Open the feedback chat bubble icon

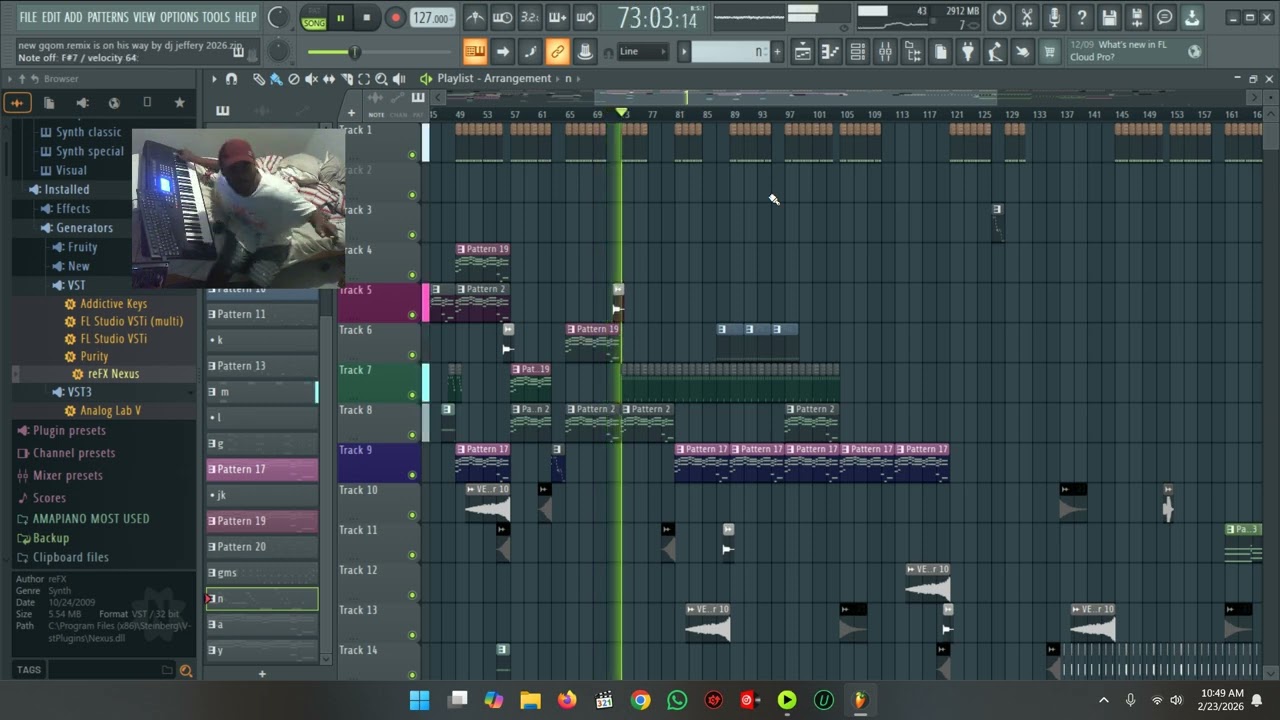click(1164, 17)
